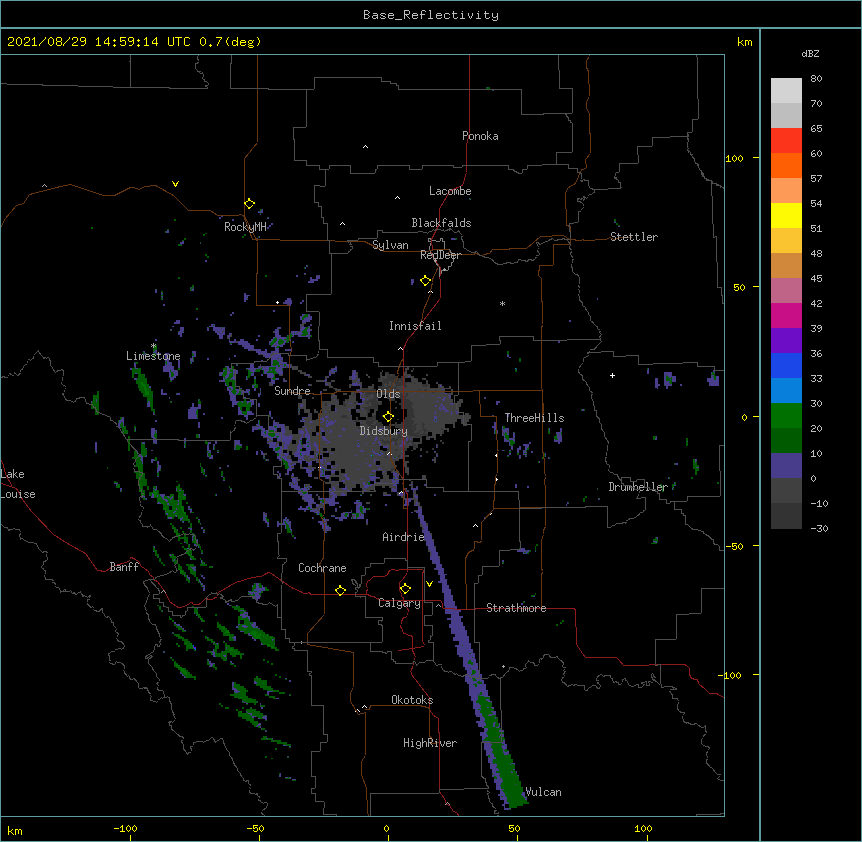Click the Vulcan label

tap(543, 792)
